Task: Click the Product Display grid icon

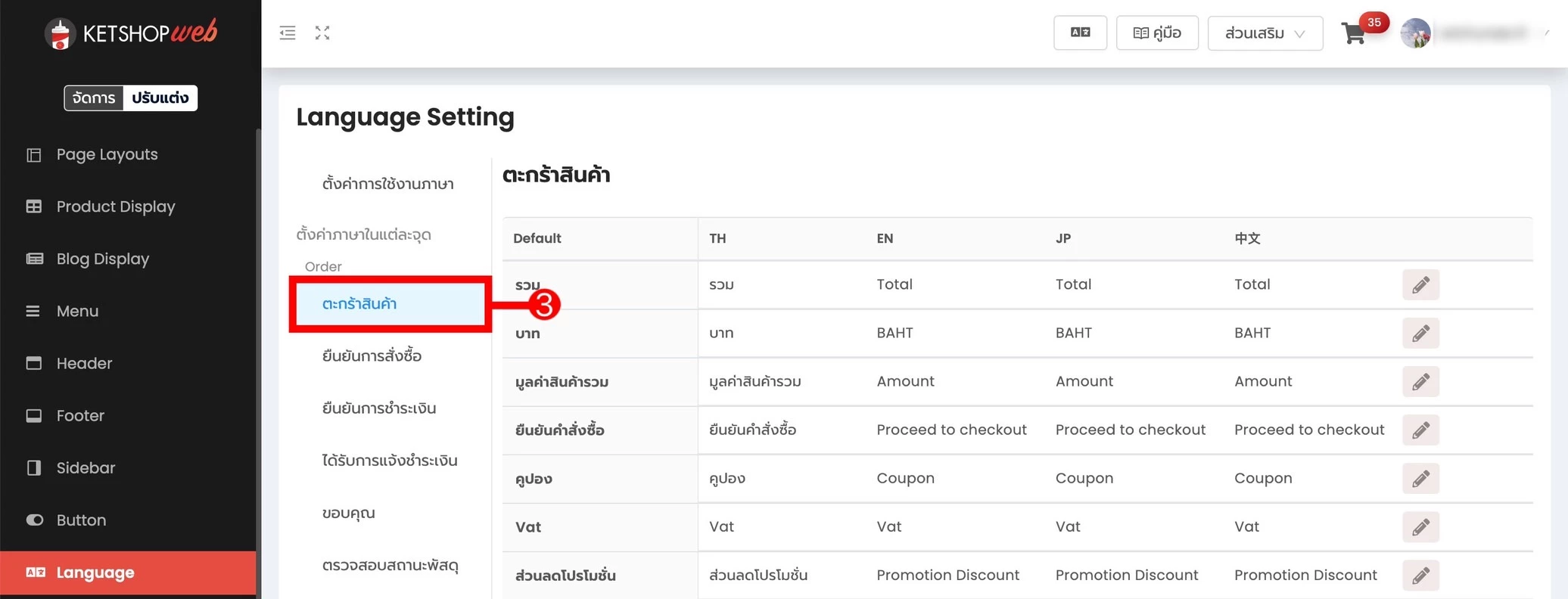Action: [x=34, y=206]
